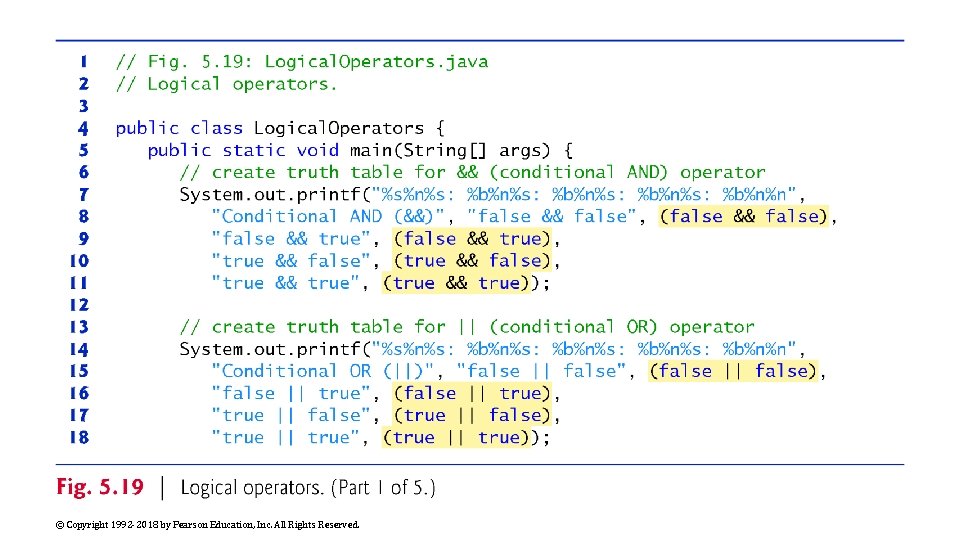This screenshot has width=960, height=540.
Task: Click the string "false || true" on line 16
Action: point(291,393)
